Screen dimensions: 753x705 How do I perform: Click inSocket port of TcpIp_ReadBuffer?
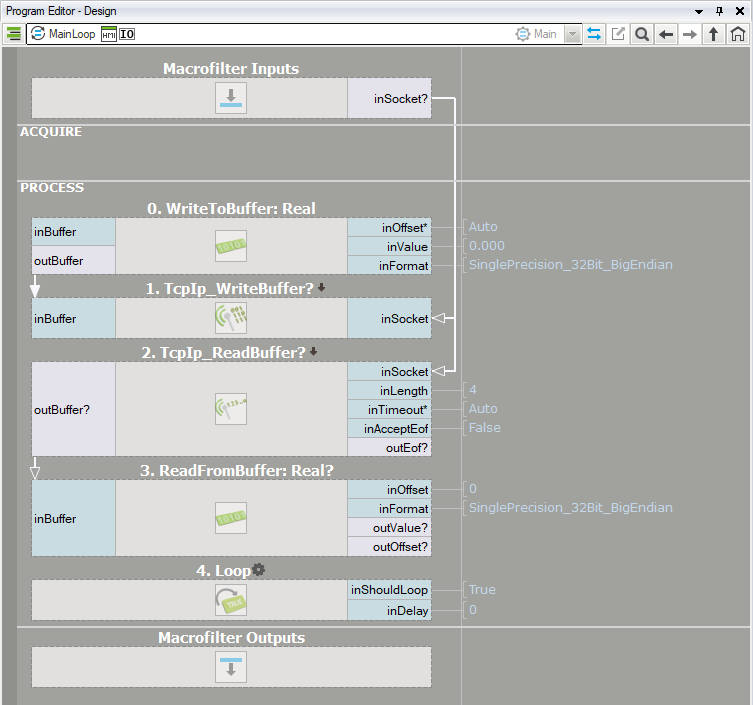pyautogui.click(x=389, y=372)
